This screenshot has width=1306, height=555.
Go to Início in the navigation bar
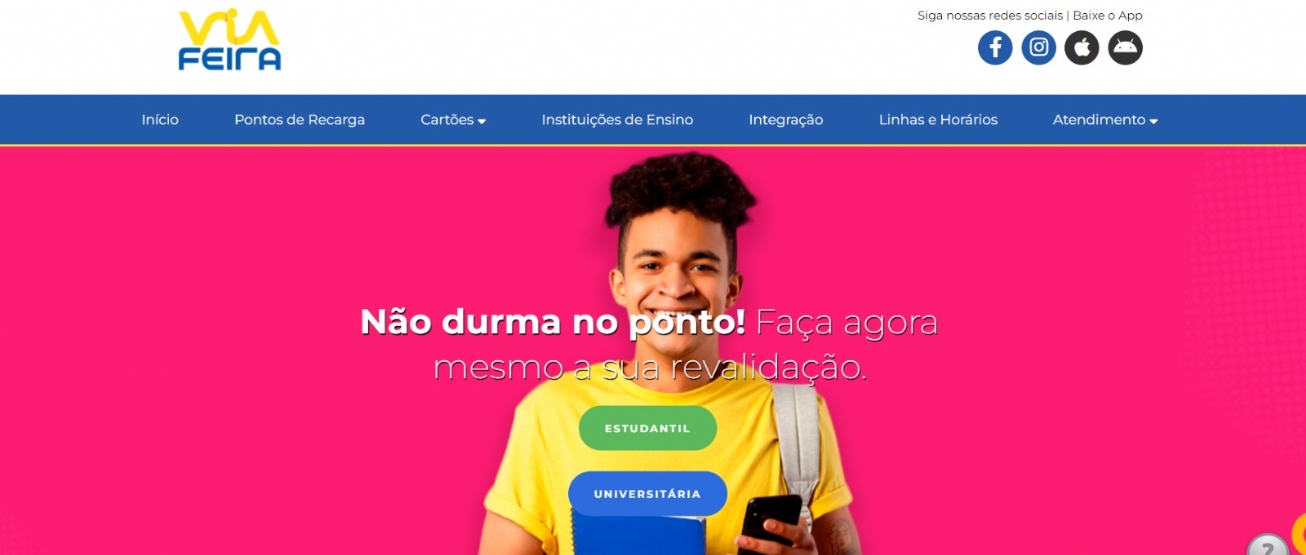coord(160,120)
